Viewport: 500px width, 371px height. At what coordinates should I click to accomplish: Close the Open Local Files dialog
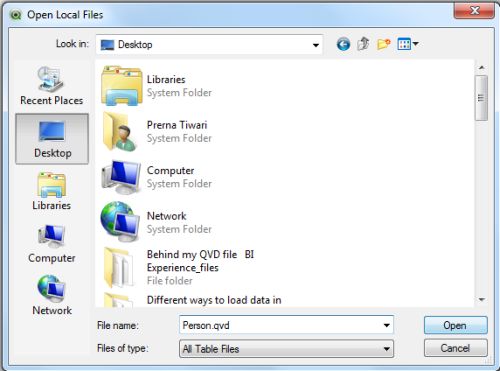[474, 10]
